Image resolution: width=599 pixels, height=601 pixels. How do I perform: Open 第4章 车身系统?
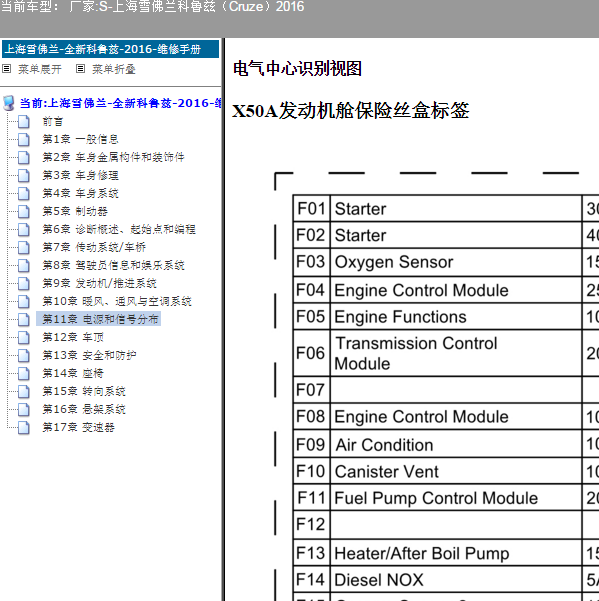point(80,194)
